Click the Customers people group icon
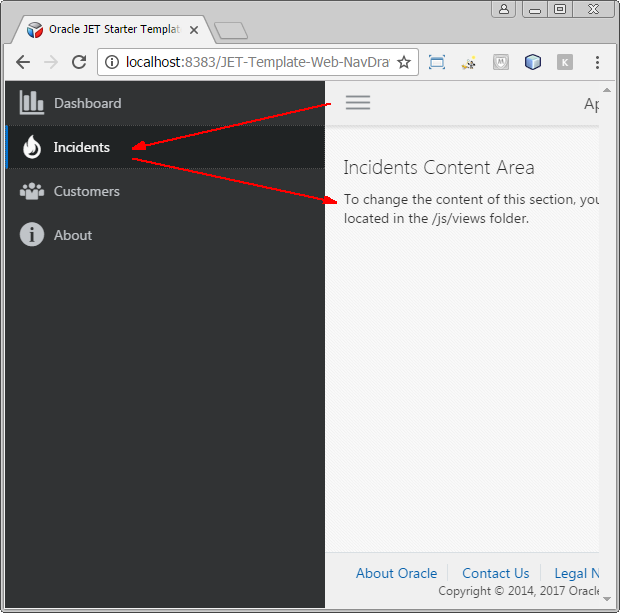This screenshot has height=613, width=620. tap(32, 191)
